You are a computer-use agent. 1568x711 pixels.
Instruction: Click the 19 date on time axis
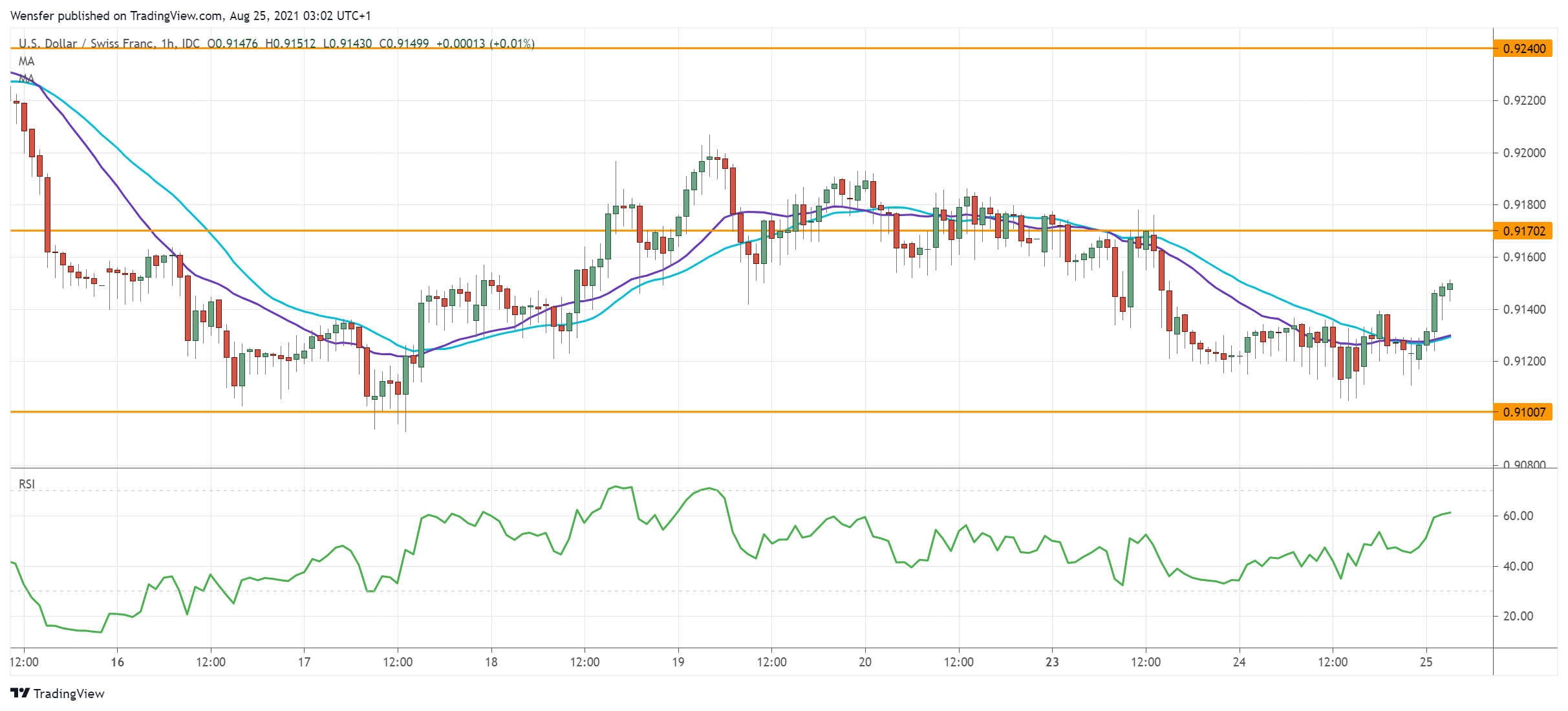tap(678, 662)
